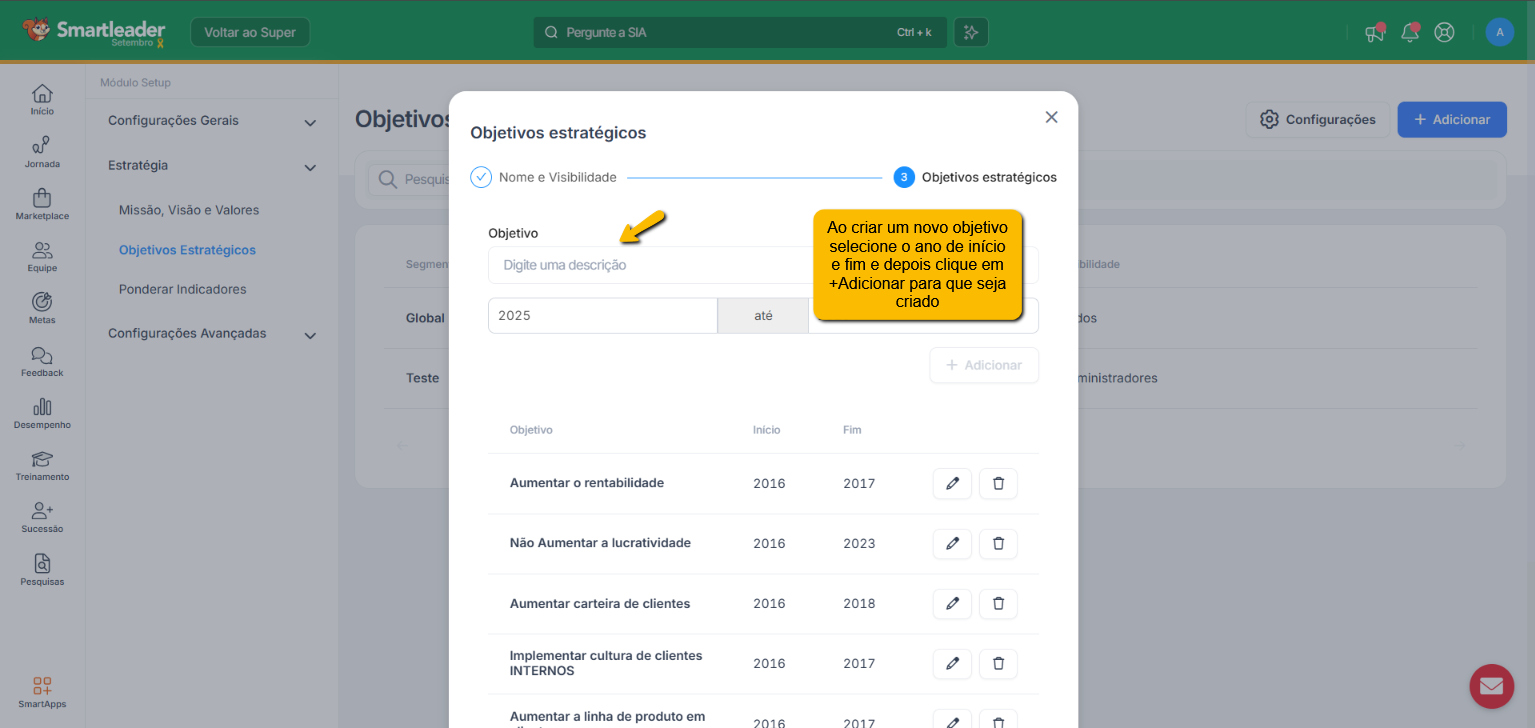This screenshot has width=1535, height=728.
Task: Click the Objetivo description input field
Action: pos(650,266)
